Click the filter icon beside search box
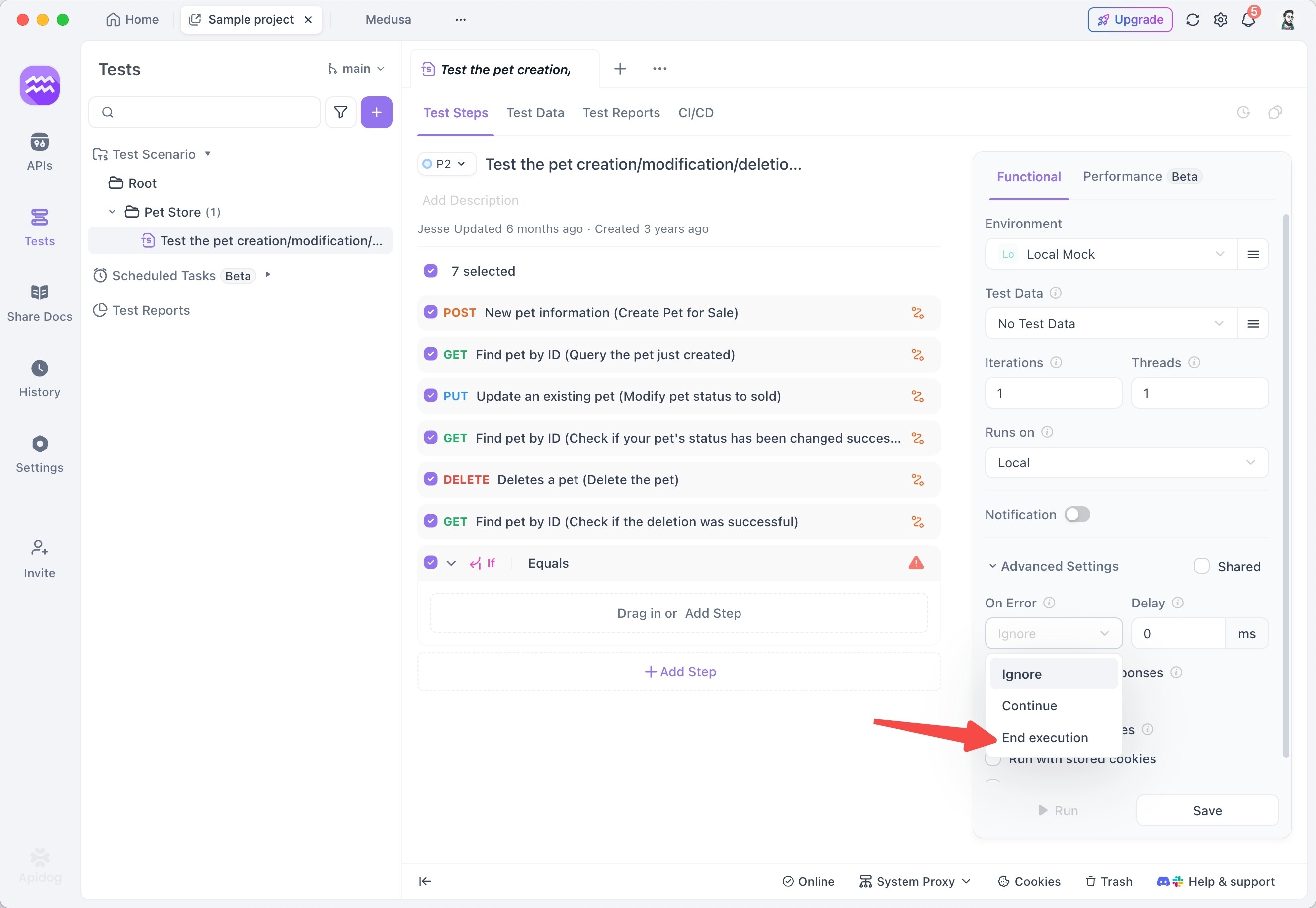Image resolution: width=1316 pixels, height=908 pixels. coord(340,112)
